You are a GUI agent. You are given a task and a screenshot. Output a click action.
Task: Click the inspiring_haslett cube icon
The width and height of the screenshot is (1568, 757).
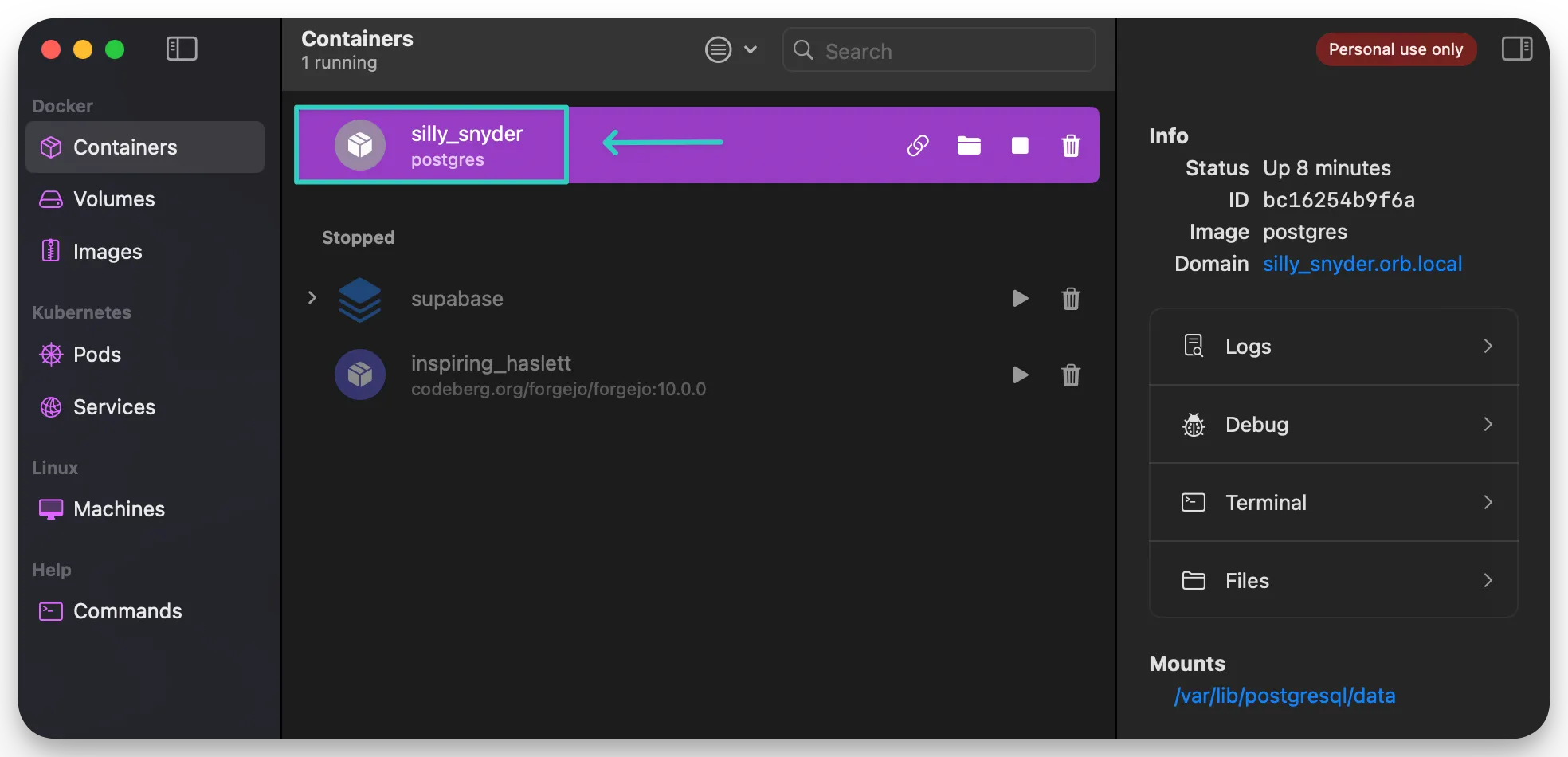click(x=360, y=375)
